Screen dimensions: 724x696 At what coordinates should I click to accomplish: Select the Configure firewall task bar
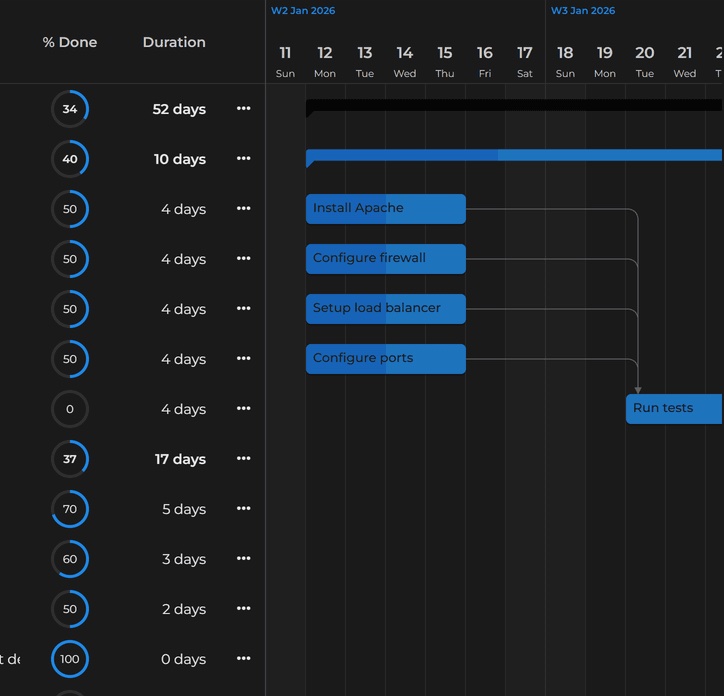coord(386,259)
